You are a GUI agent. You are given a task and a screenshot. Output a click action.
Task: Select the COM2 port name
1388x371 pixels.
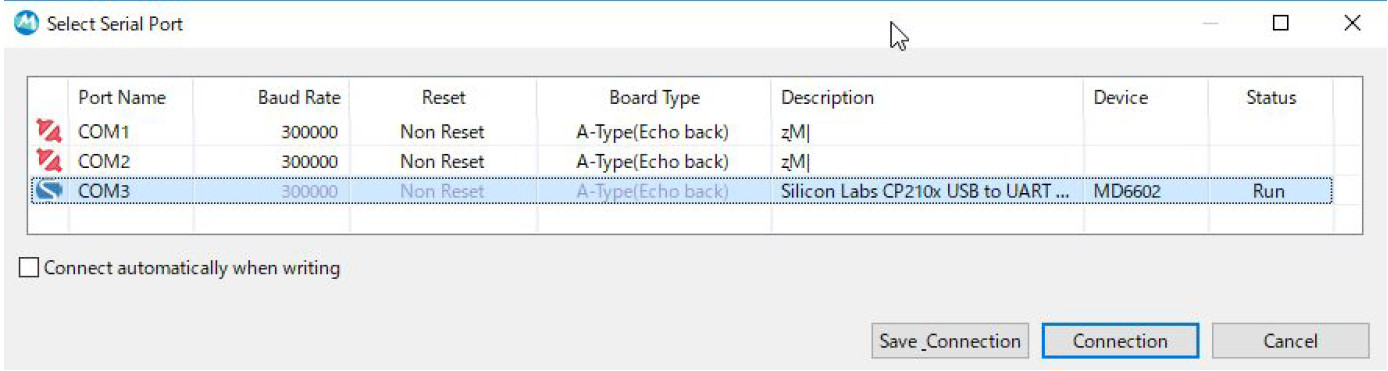coord(104,161)
